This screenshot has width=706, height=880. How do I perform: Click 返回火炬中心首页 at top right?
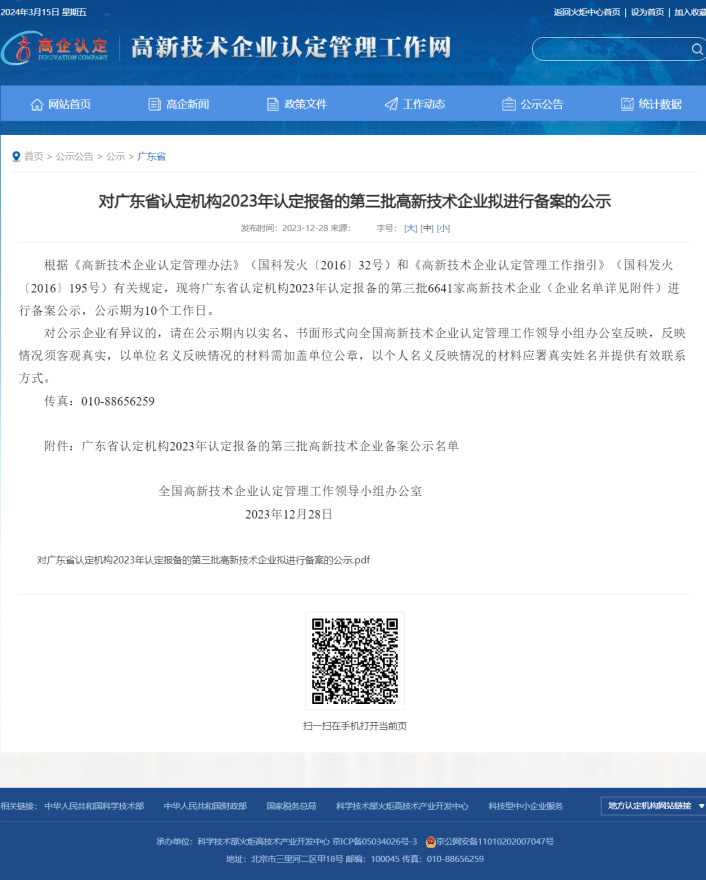pos(587,12)
